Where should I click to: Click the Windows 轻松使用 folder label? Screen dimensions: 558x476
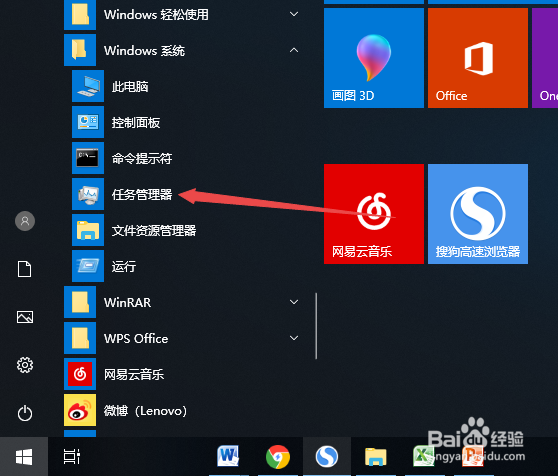[156, 15]
